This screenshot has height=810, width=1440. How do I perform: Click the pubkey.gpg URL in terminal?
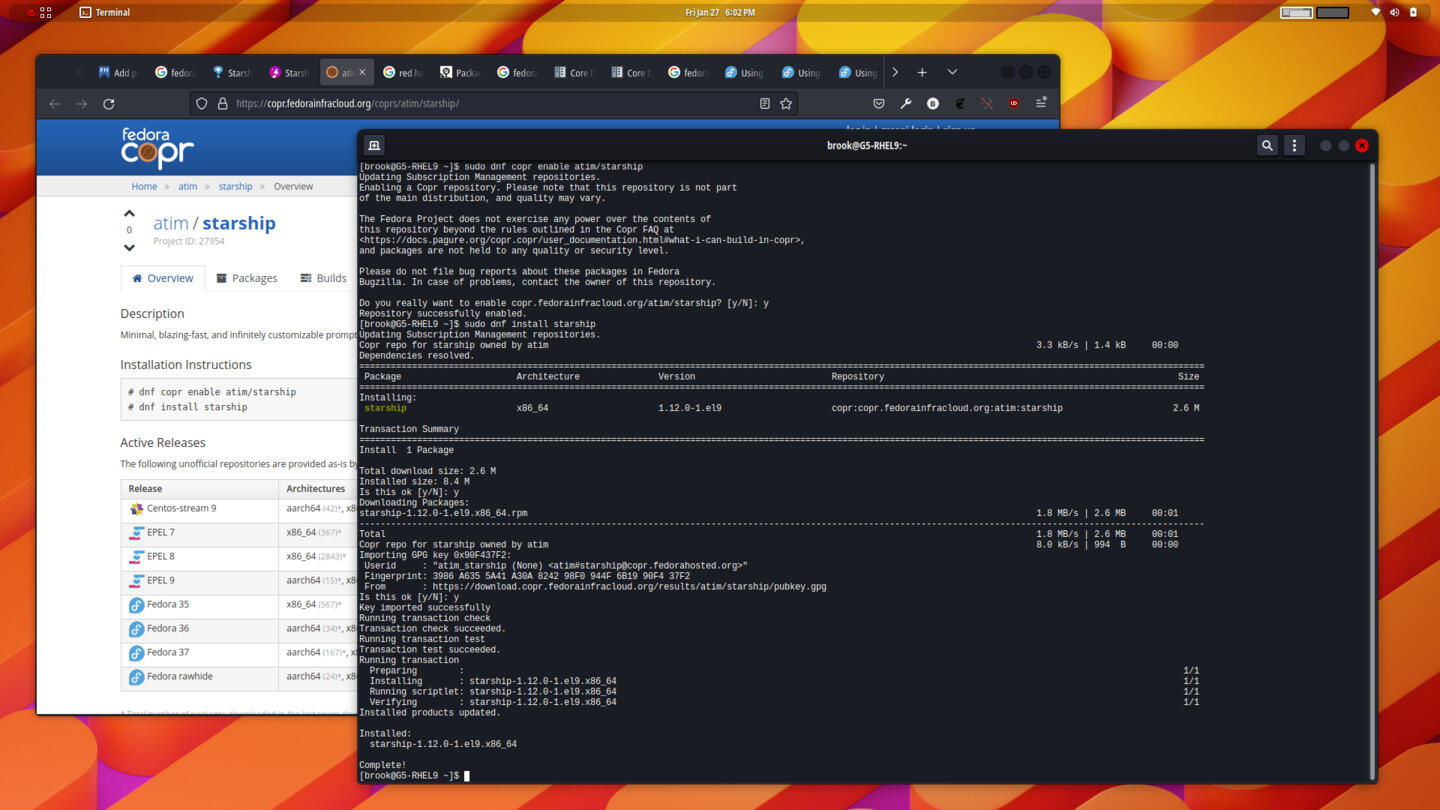pyautogui.click(x=629, y=587)
